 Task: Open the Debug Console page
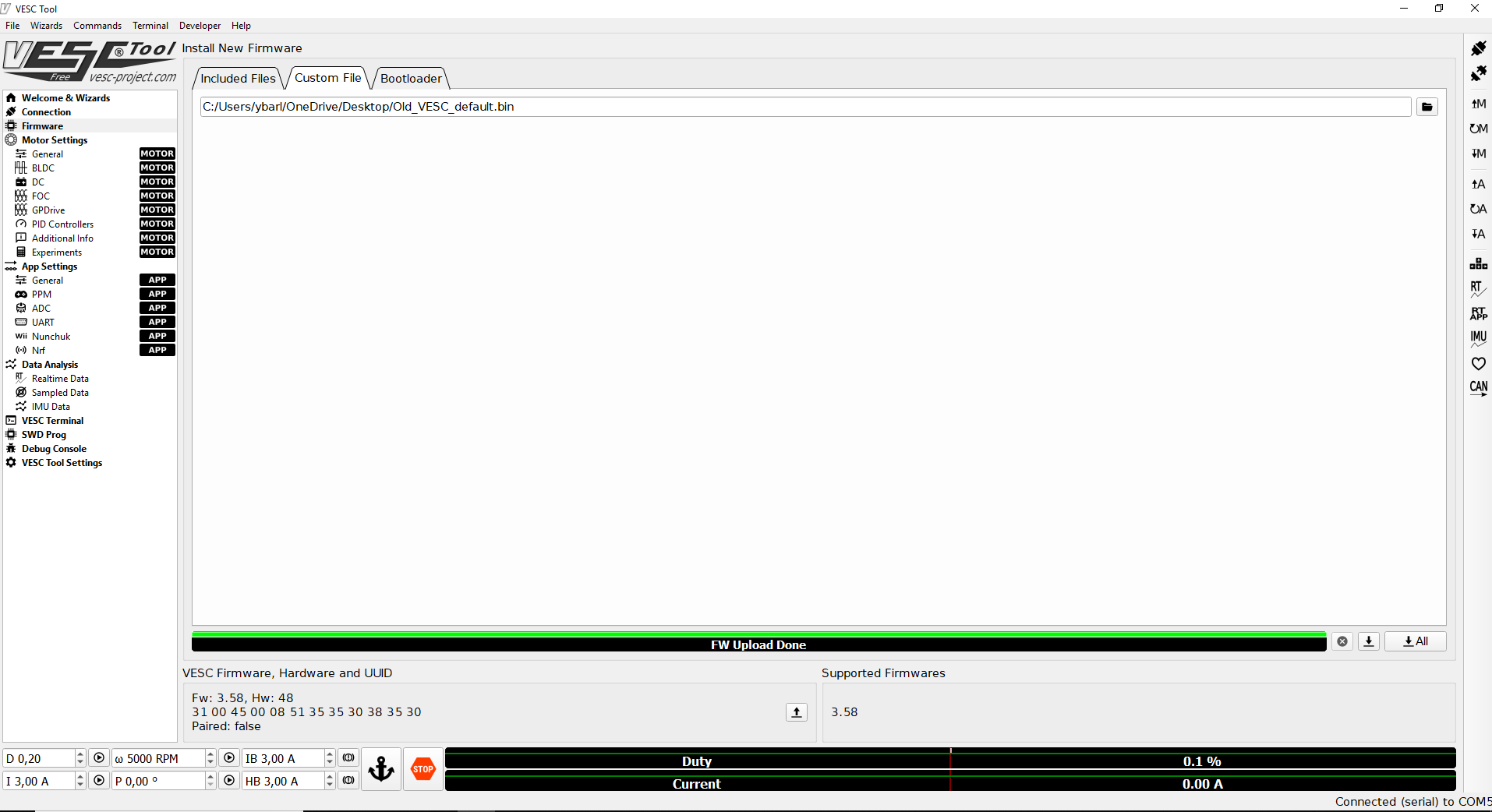(x=90, y=449)
